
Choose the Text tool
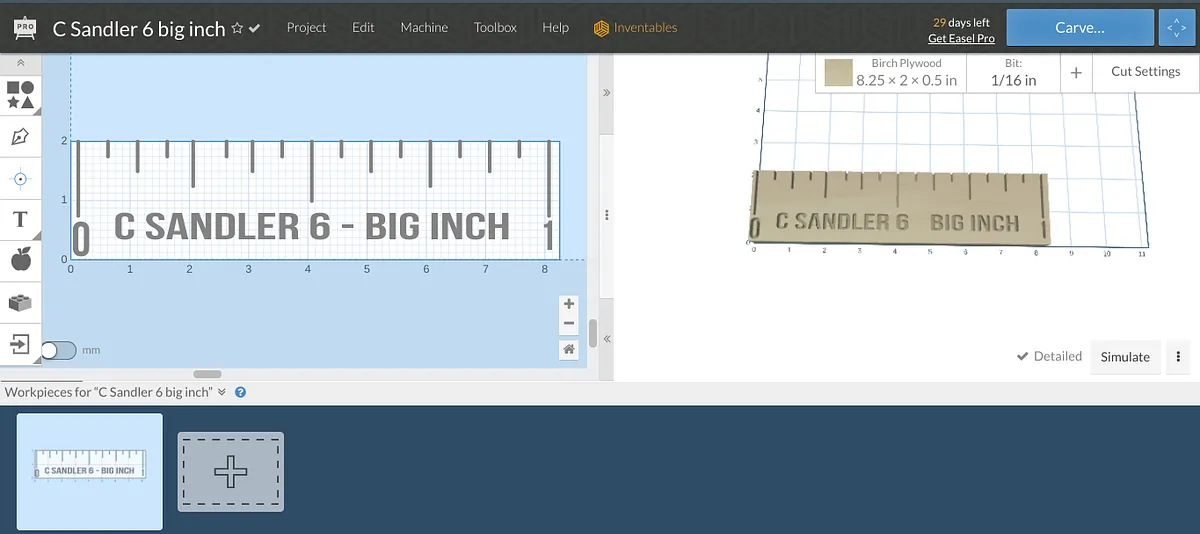[x=20, y=219]
